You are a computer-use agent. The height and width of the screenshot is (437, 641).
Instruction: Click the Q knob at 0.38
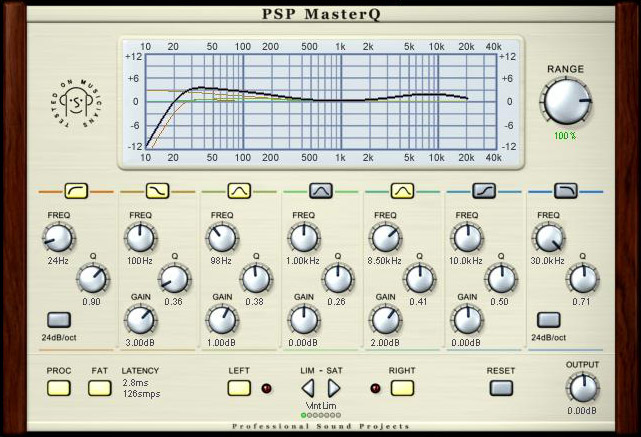(256, 279)
